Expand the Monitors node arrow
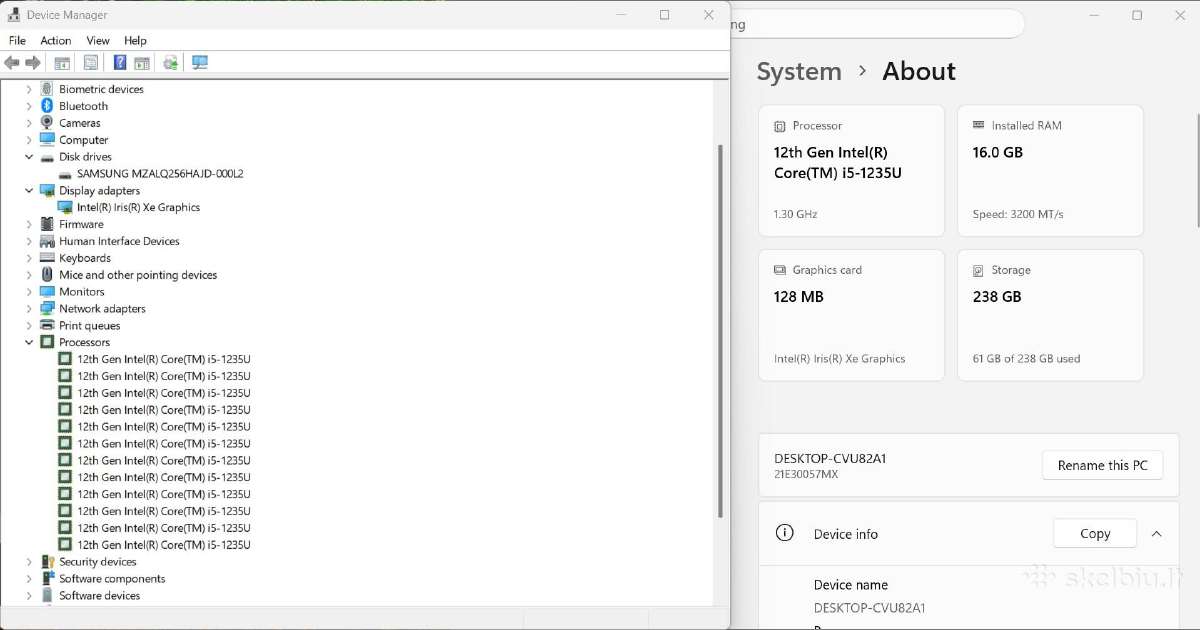Image resolution: width=1200 pixels, height=630 pixels. pyautogui.click(x=29, y=292)
